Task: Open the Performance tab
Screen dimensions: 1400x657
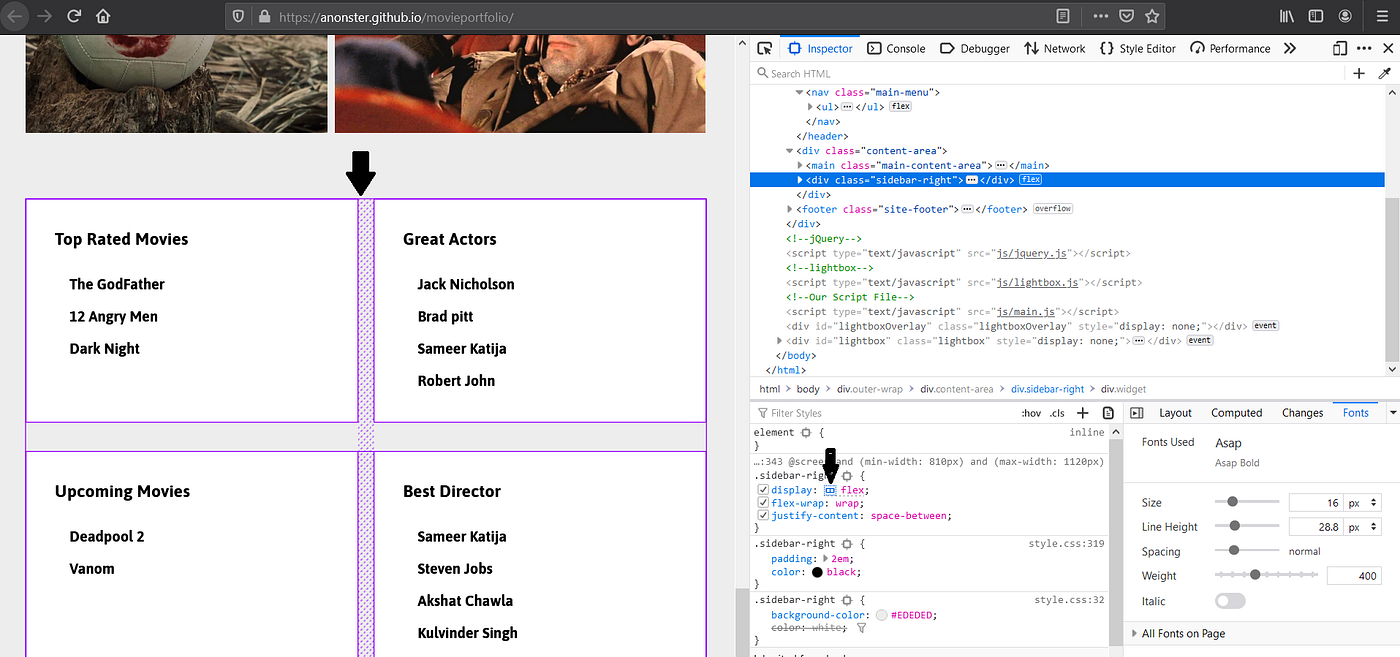Action: click(x=1230, y=48)
